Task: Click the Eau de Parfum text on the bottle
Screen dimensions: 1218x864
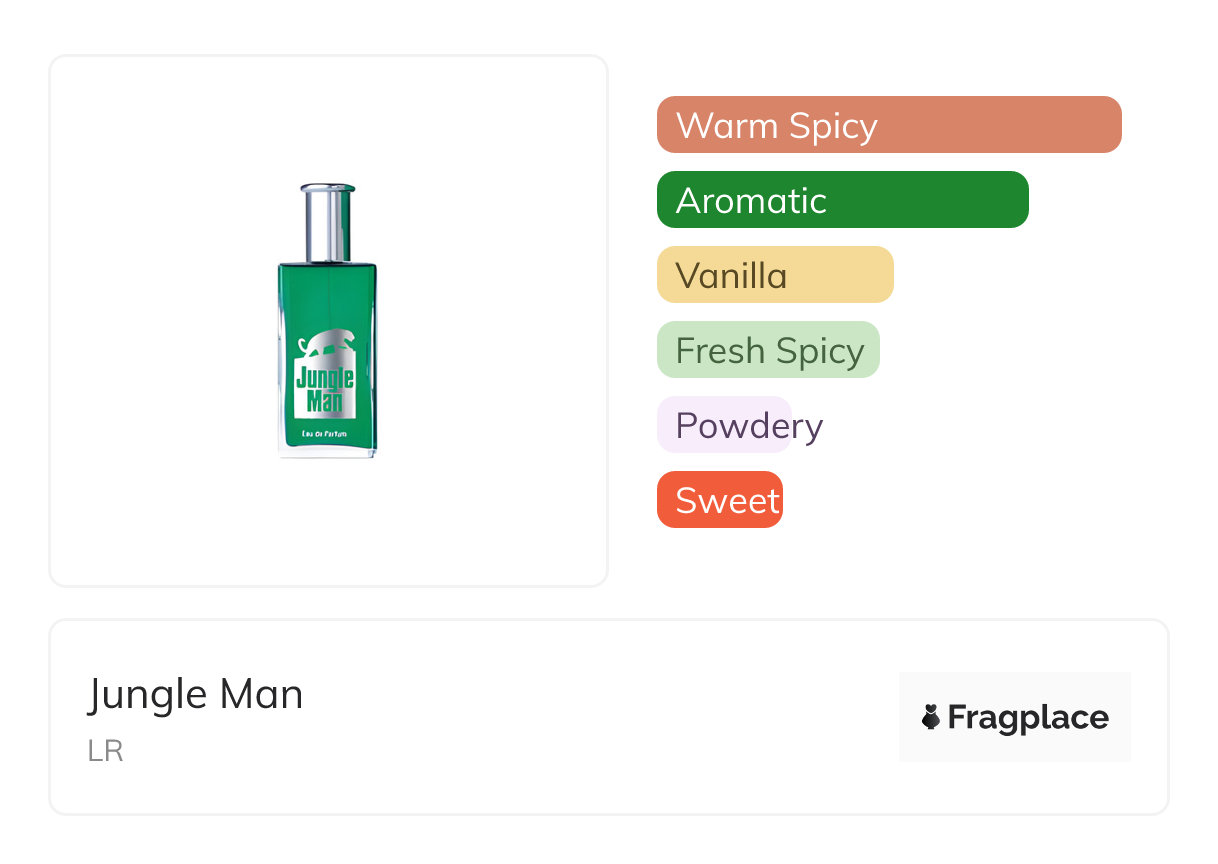Action: coord(326,434)
